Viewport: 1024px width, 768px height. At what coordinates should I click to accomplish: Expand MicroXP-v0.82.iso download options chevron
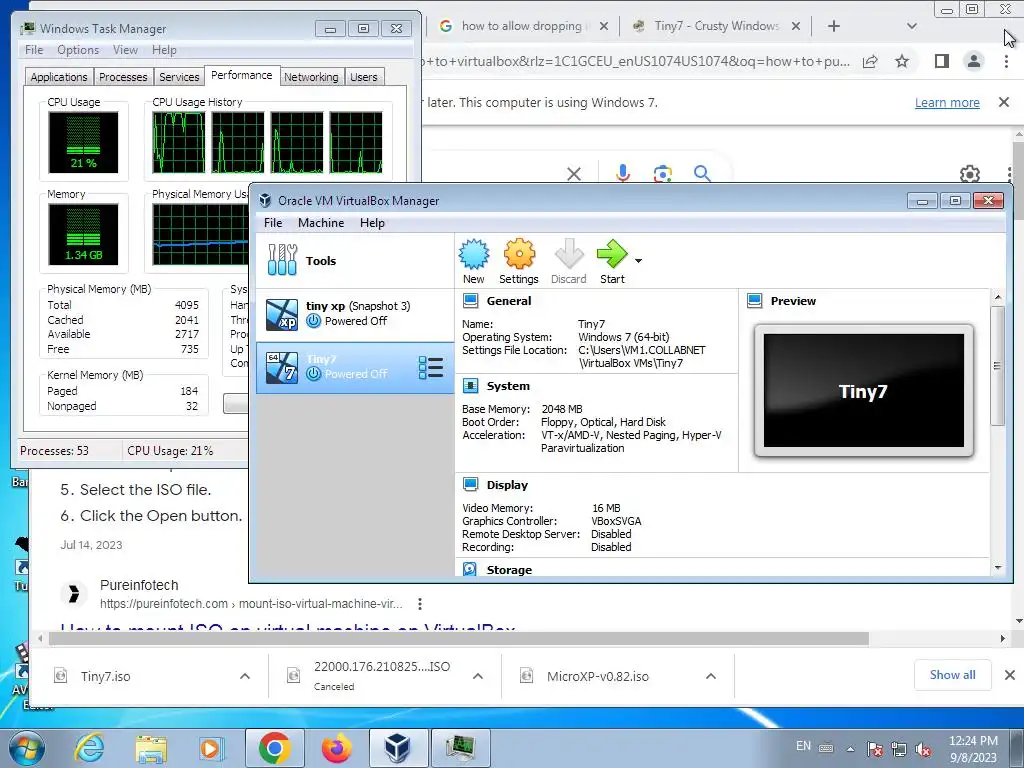point(711,676)
